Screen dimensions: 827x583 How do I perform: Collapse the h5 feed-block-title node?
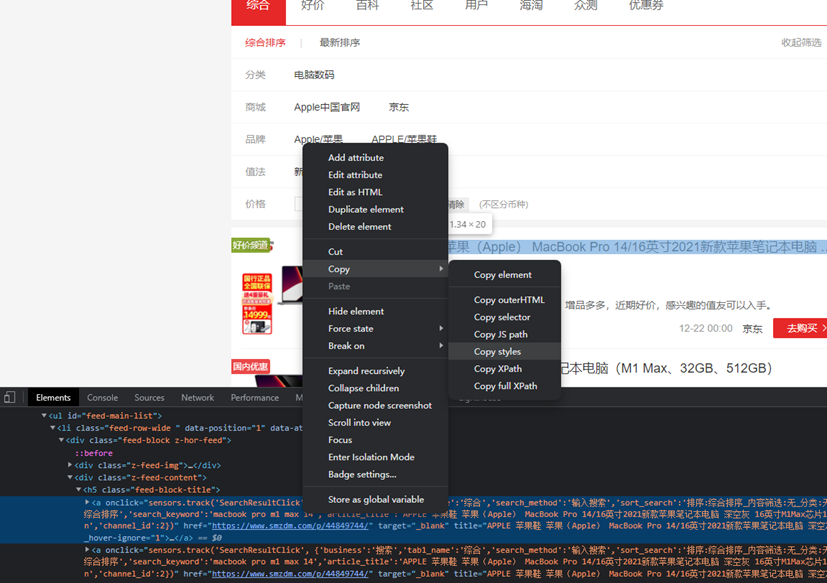coord(79,490)
